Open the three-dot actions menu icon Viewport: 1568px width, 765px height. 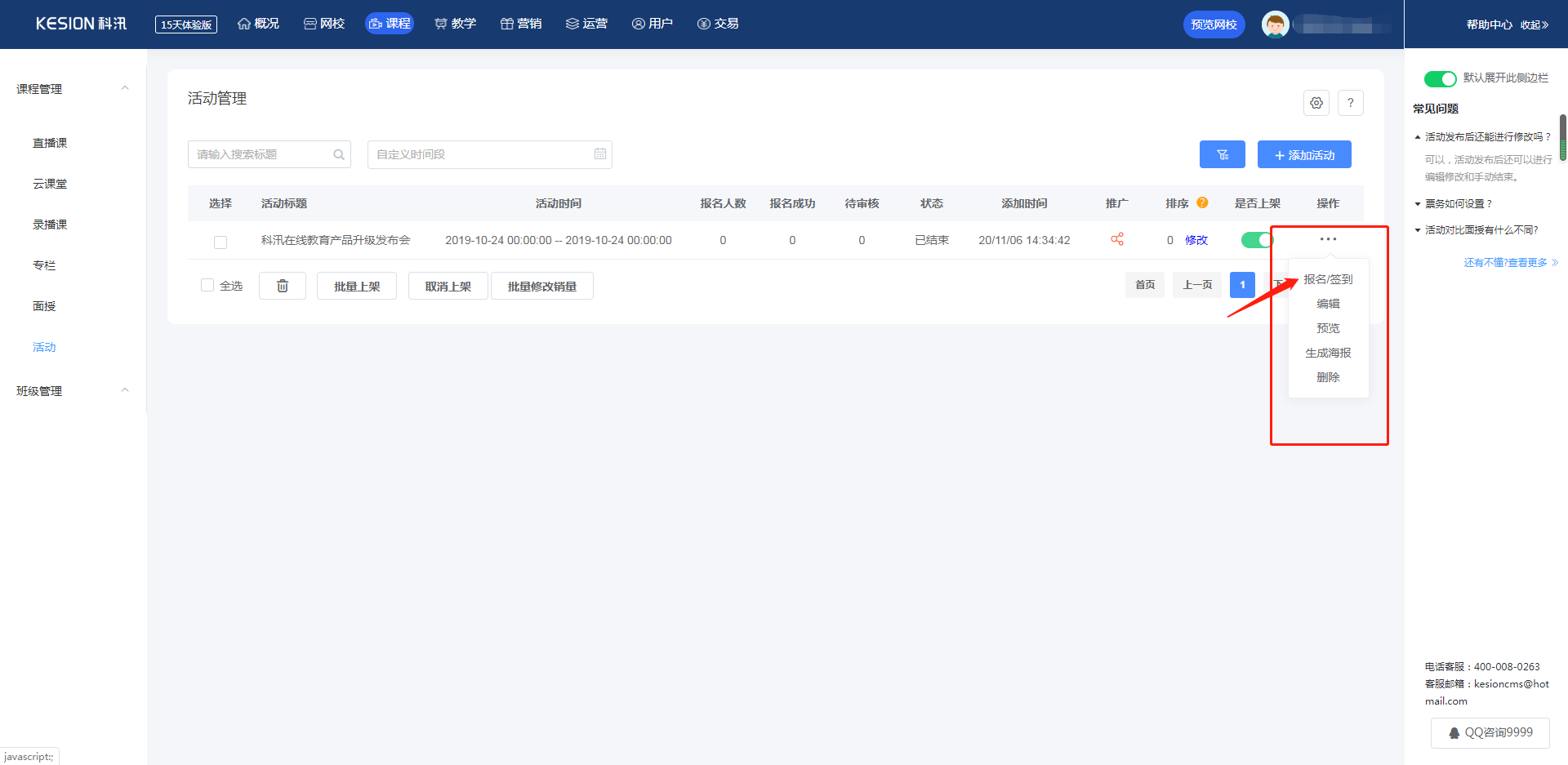click(1328, 239)
